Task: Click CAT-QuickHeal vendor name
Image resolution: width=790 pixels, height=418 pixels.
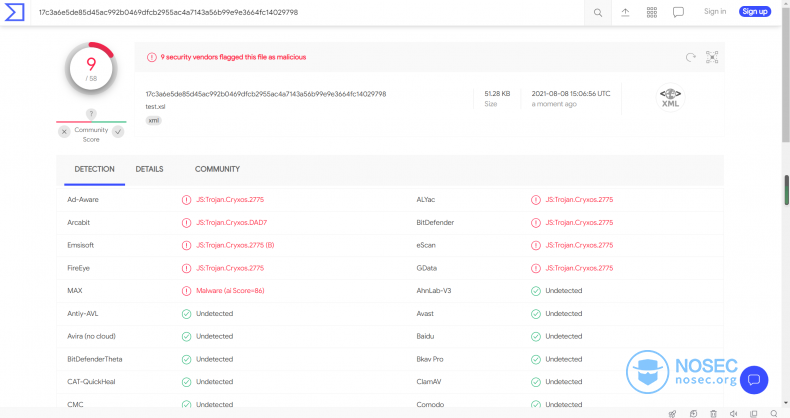Action: [x=91, y=382]
